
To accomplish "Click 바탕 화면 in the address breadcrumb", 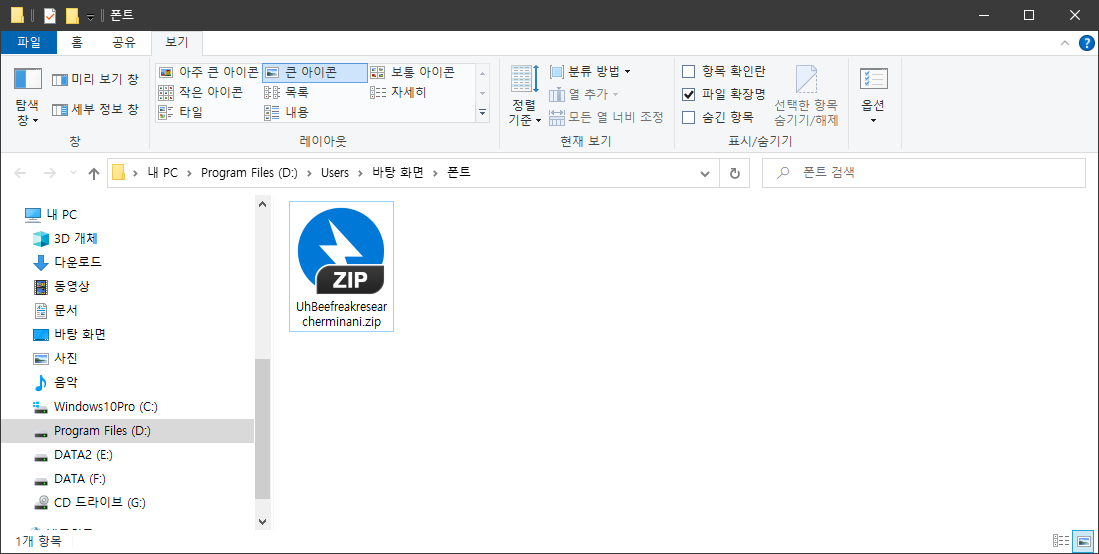I will pyautogui.click(x=398, y=173).
